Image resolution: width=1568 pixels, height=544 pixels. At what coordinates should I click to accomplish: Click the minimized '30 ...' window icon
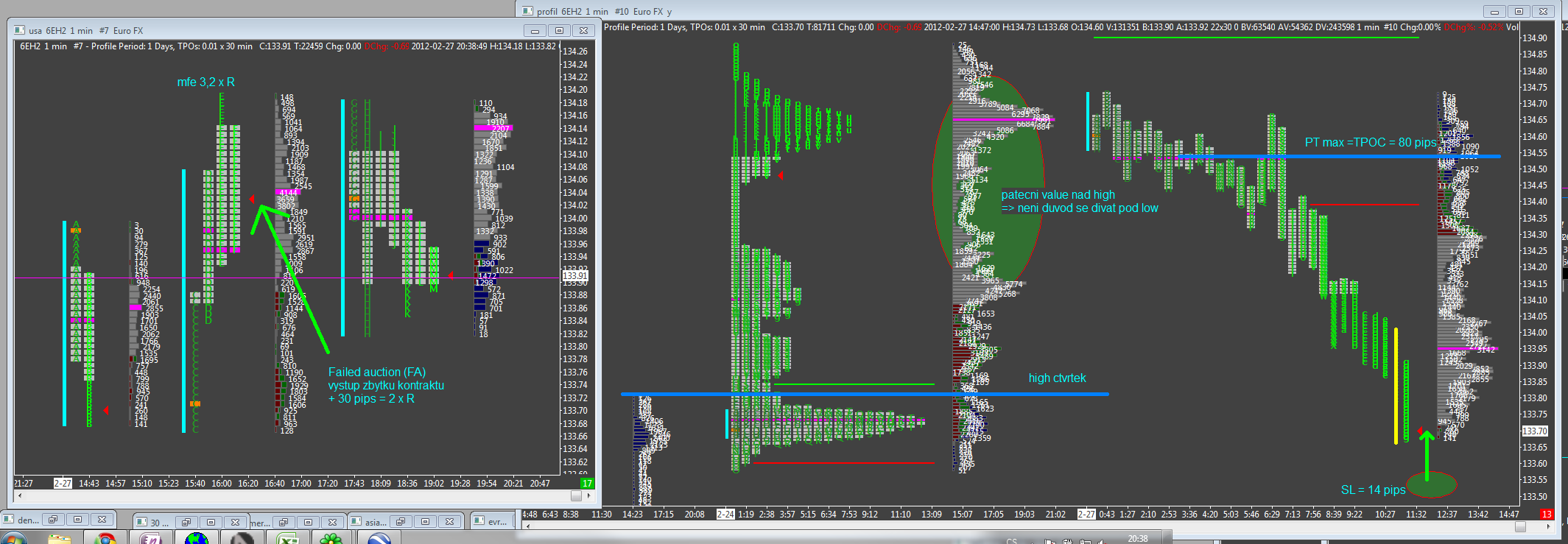click(x=141, y=522)
